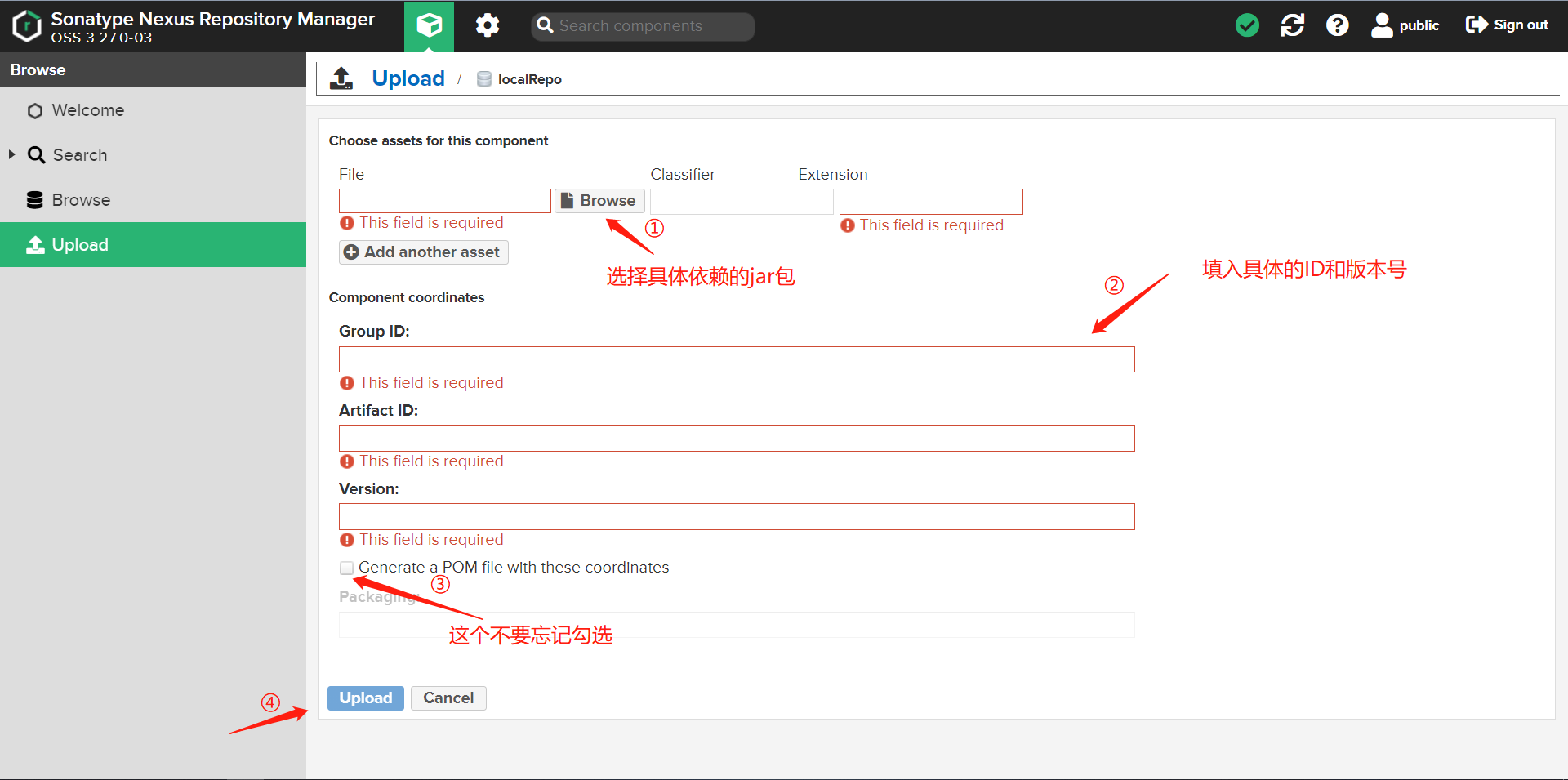Click the Upload breadcrumb link
The image size is (1568, 780).
point(408,78)
